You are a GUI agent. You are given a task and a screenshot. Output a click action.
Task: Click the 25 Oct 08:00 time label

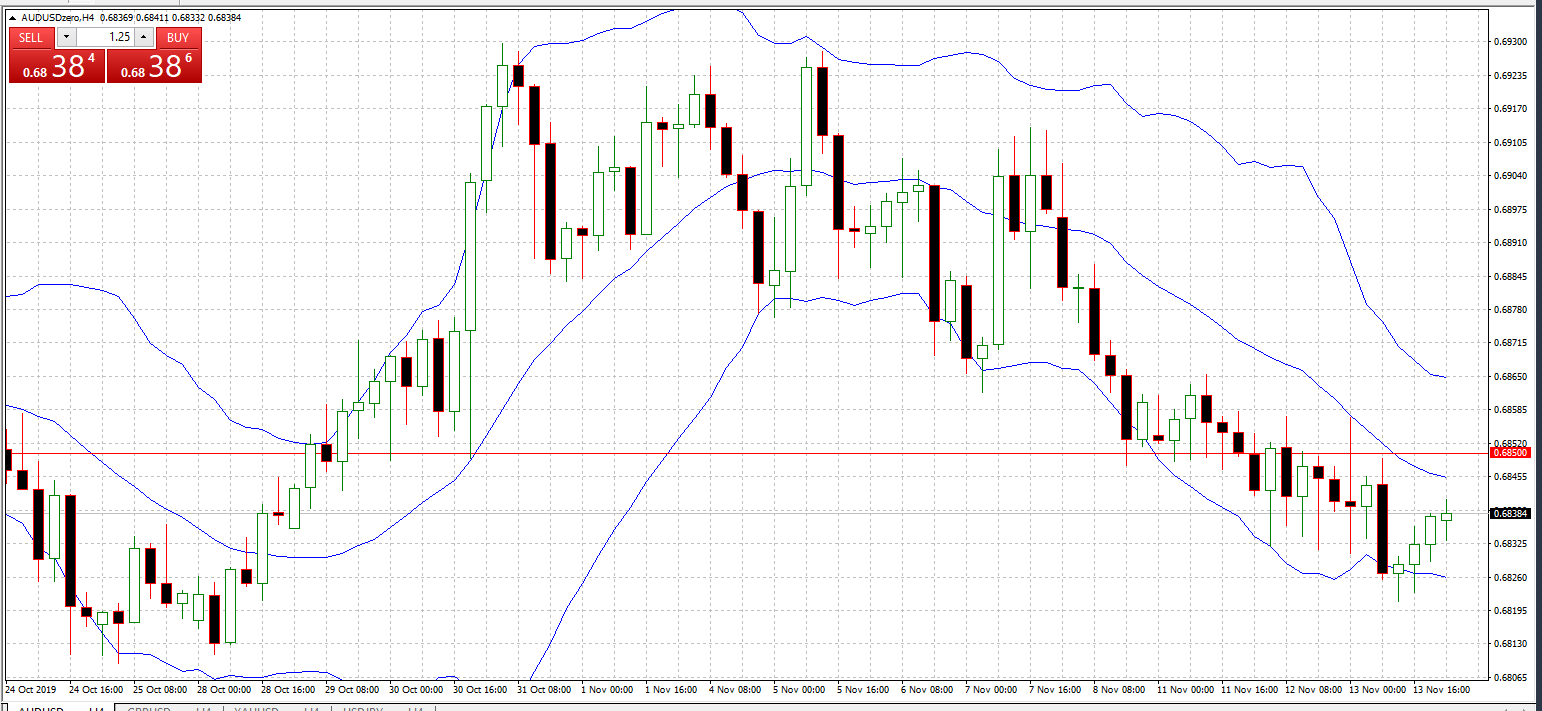pos(161,689)
